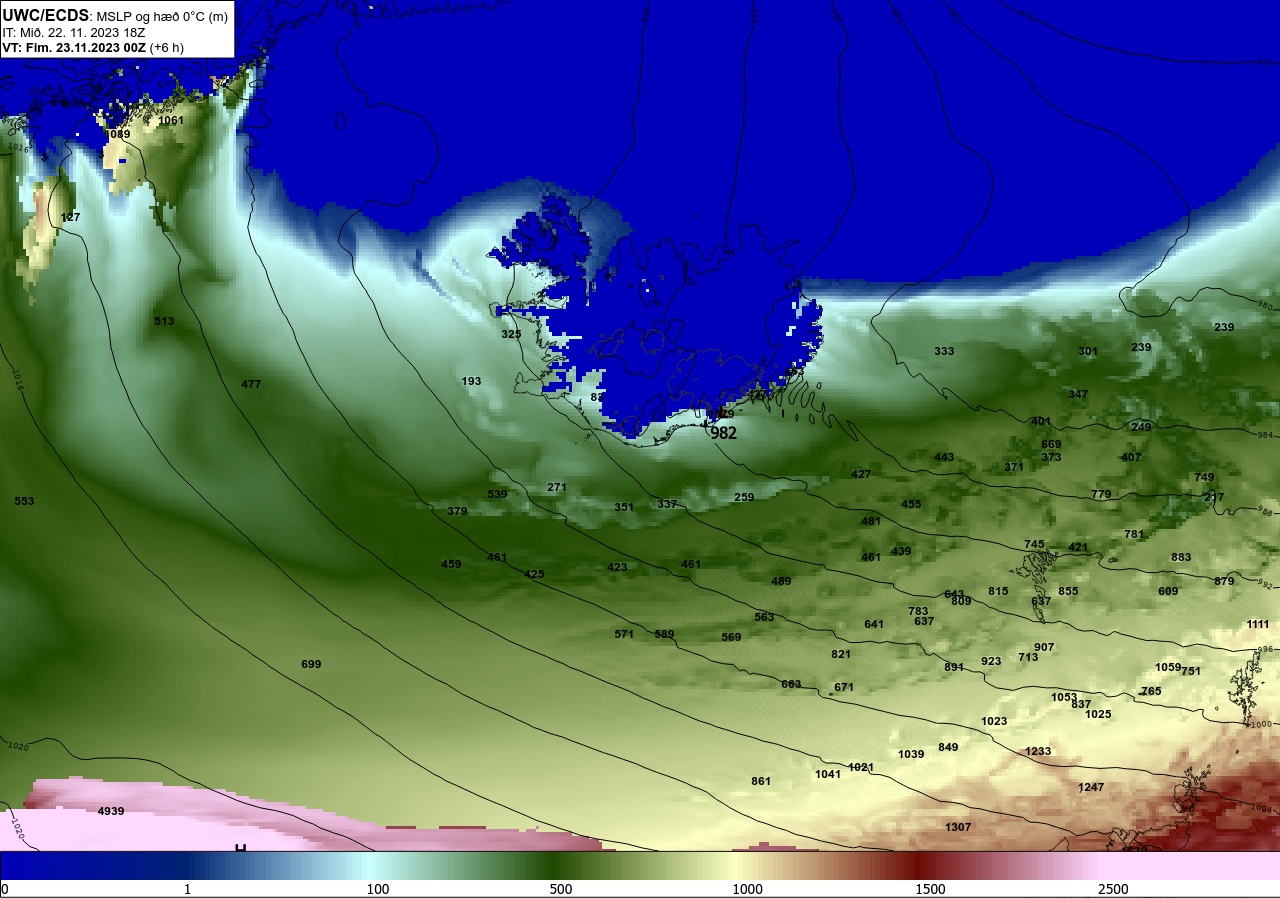Click the 423 height value
The width and height of the screenshot is (1280, 898).
tap(617, 567)
